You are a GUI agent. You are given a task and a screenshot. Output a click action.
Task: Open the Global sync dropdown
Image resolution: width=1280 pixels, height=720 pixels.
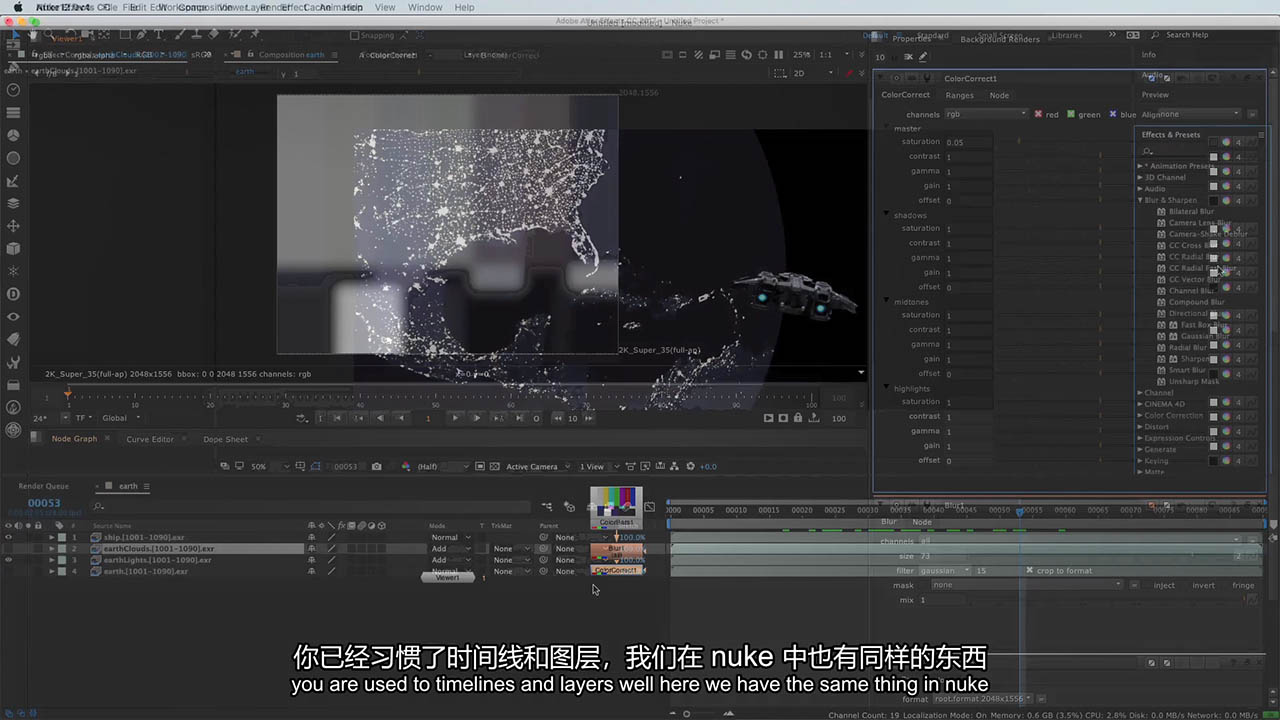tap(121, 418)
